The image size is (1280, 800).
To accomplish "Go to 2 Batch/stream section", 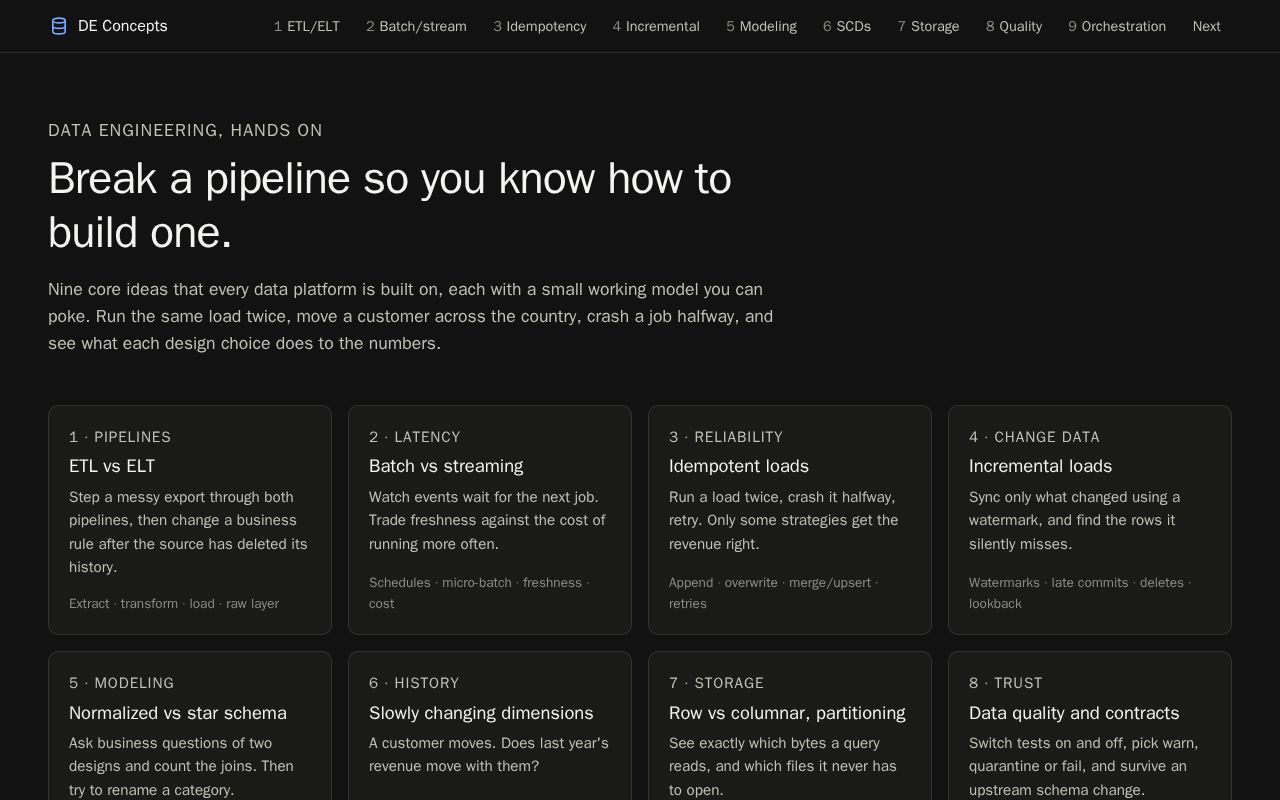I will pyautogui.click(x=416, y=26).
